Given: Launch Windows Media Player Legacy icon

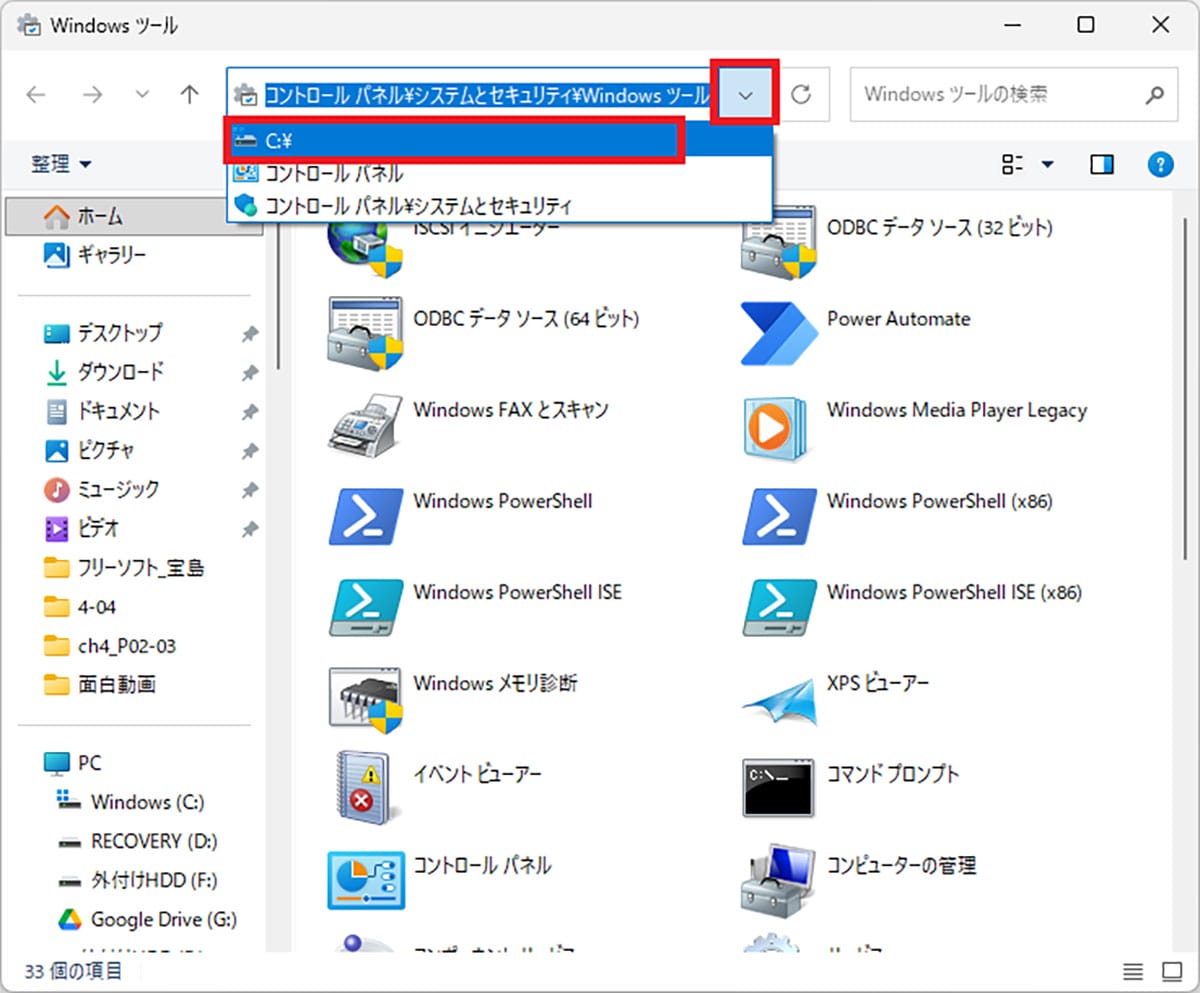Looking at the screenshot, I should click(x=778, y=424).
